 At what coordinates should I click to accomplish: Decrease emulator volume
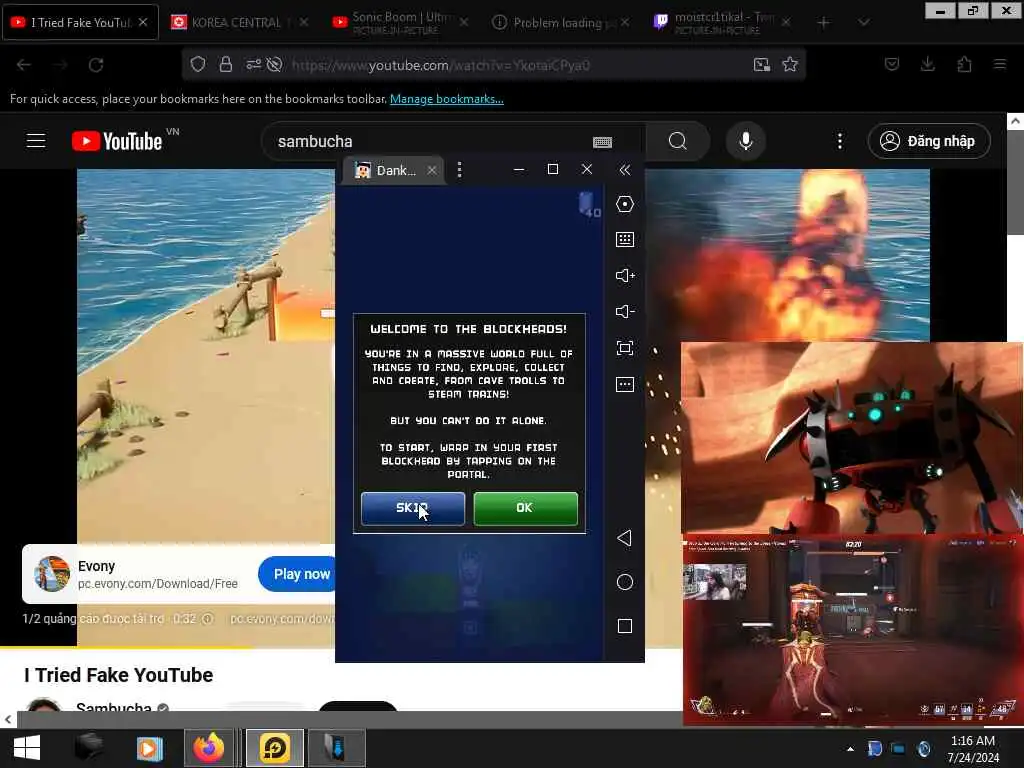[x=625, y=312]
